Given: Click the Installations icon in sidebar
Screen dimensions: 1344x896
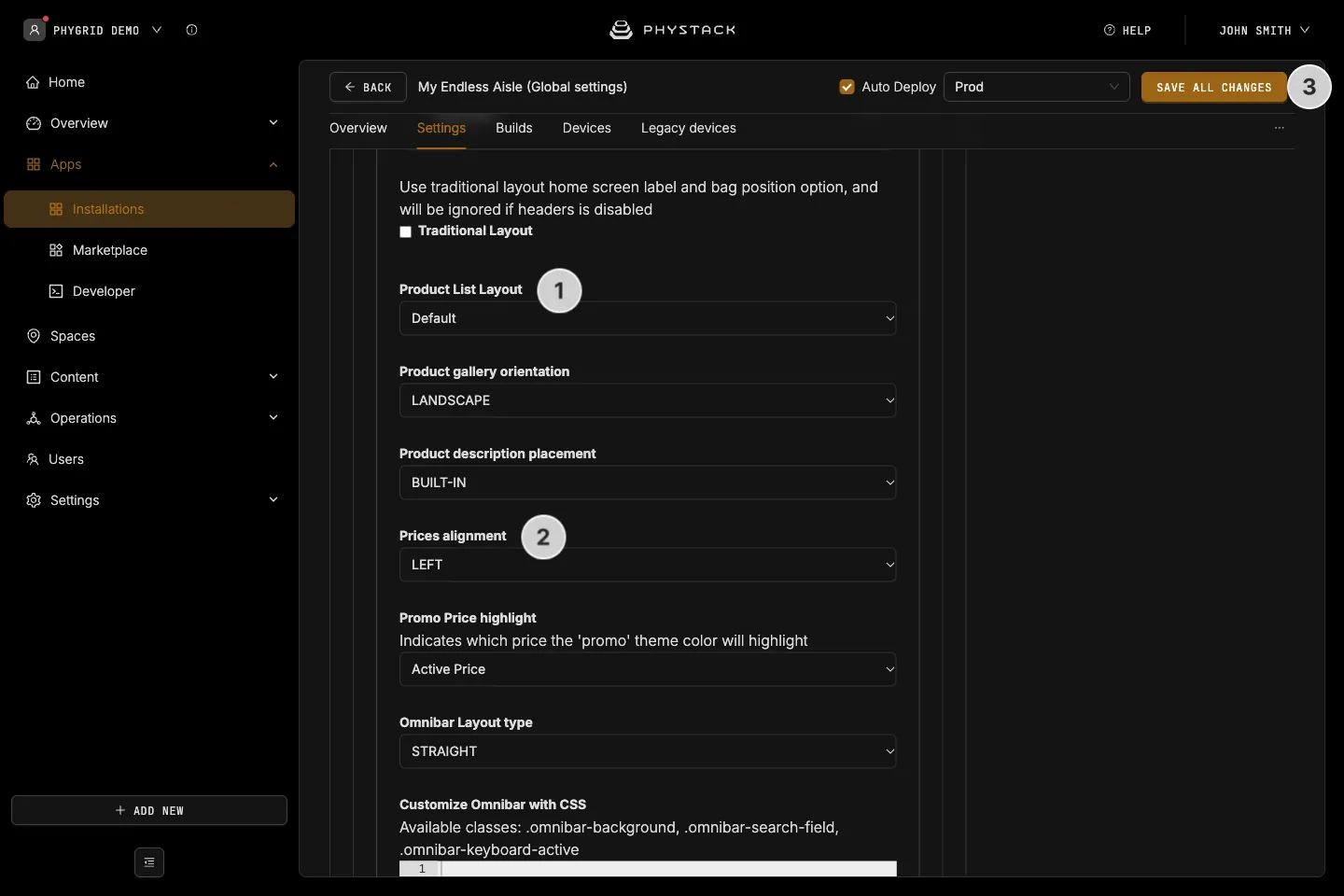Looking at the screenshot, I should [x=56, y=209].
